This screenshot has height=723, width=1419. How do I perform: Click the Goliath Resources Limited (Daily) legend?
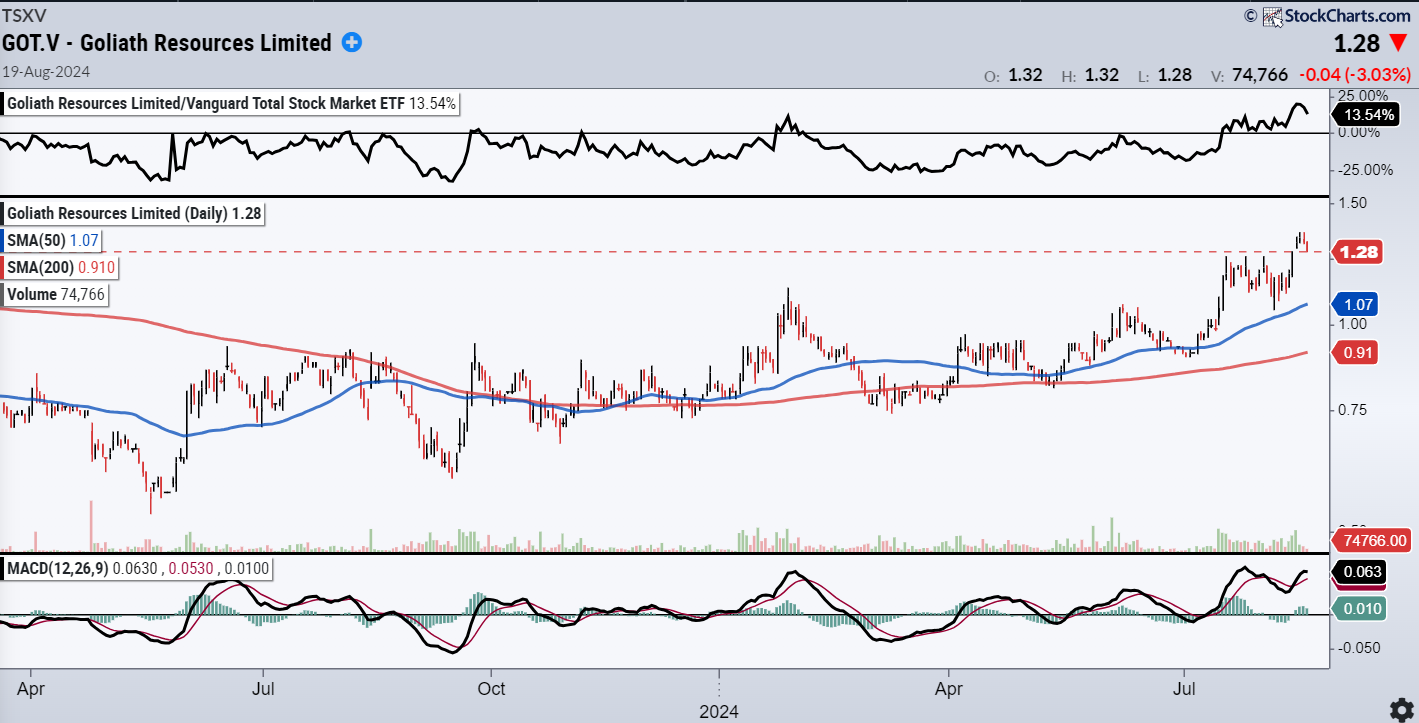[x=134, y=213]
